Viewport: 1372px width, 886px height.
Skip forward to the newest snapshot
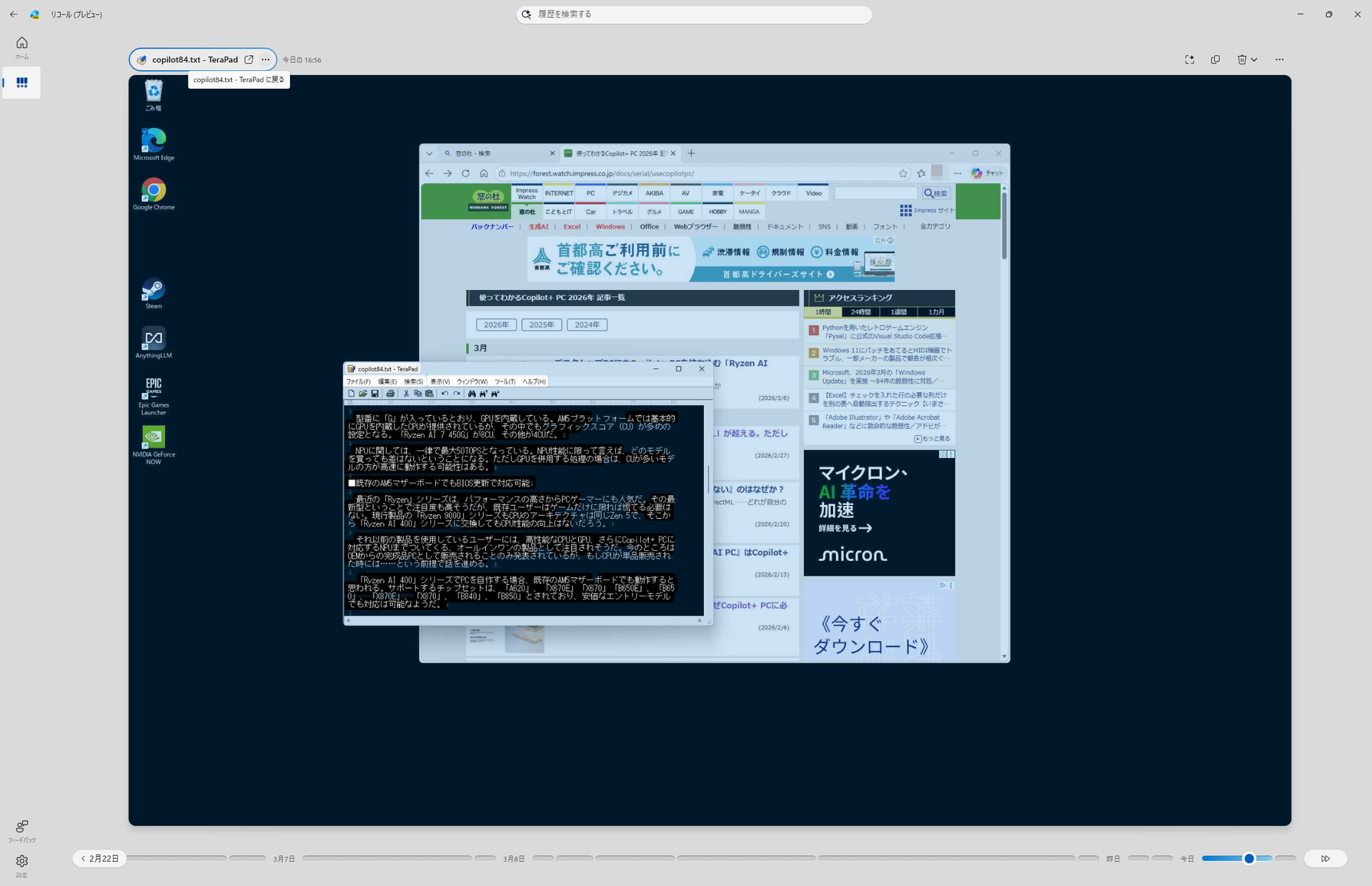pos(1326,859)
